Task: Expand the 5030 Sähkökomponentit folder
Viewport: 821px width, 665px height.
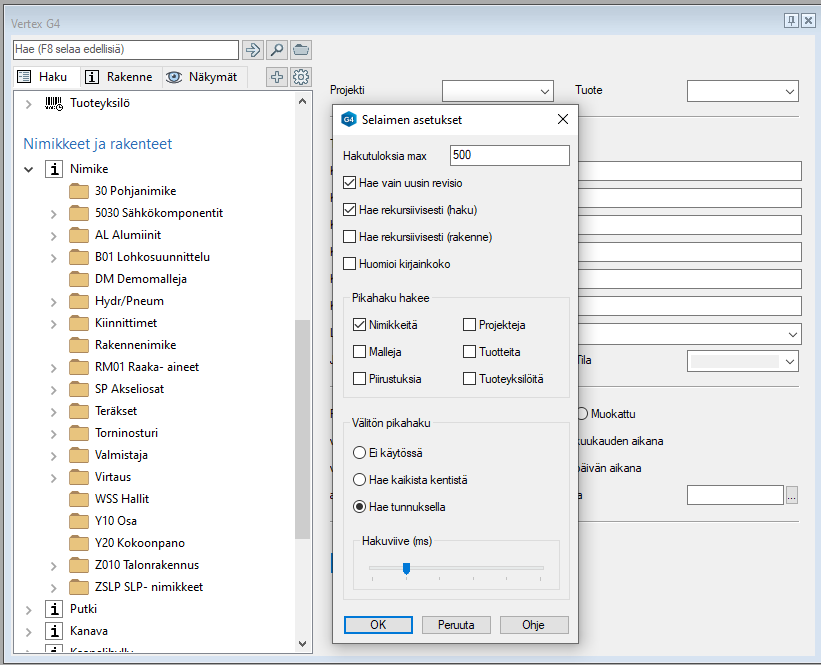Action: (x=53, y=213)
